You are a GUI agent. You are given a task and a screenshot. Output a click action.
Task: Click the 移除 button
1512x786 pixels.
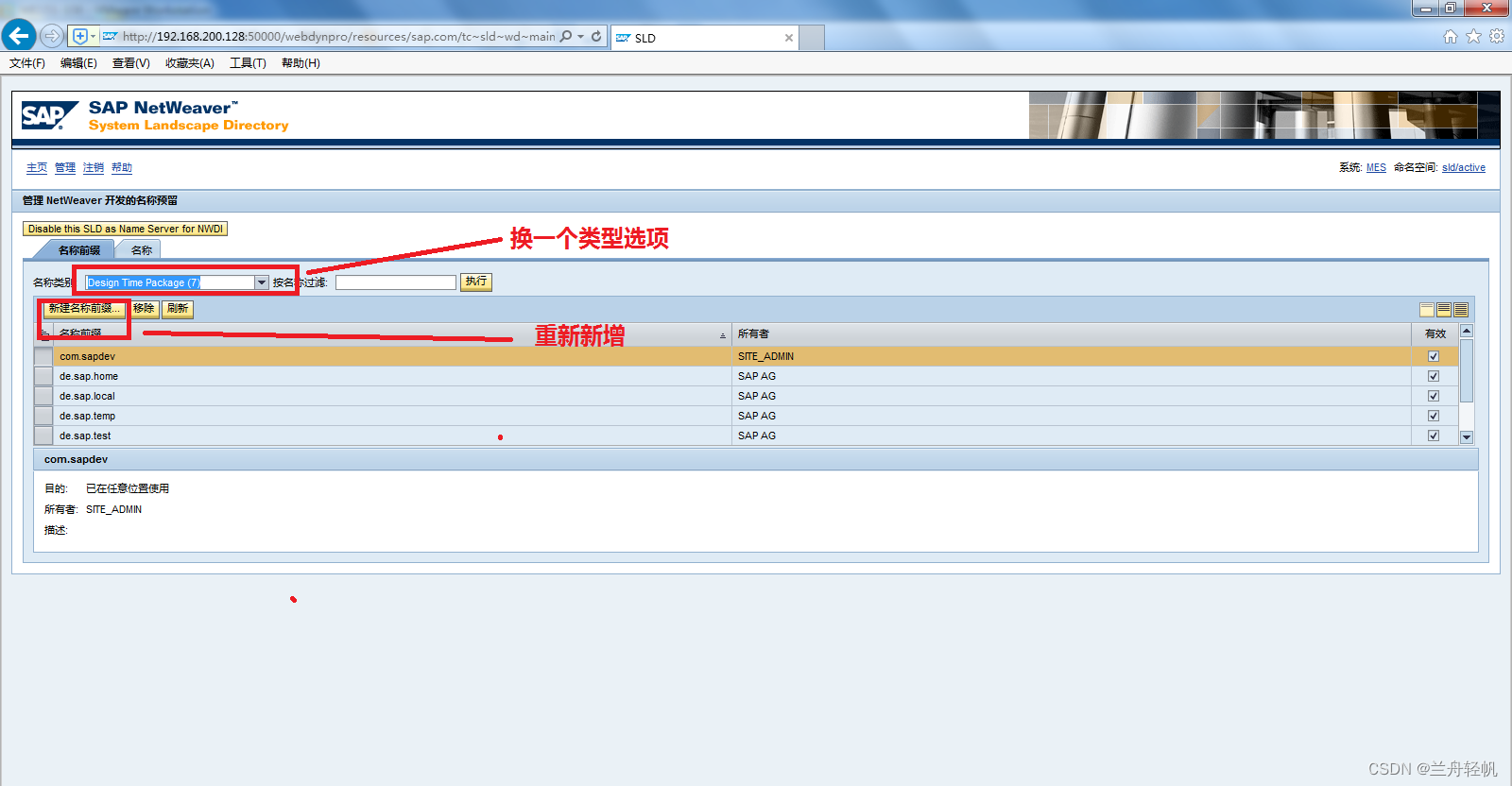(x=144, y=309)
